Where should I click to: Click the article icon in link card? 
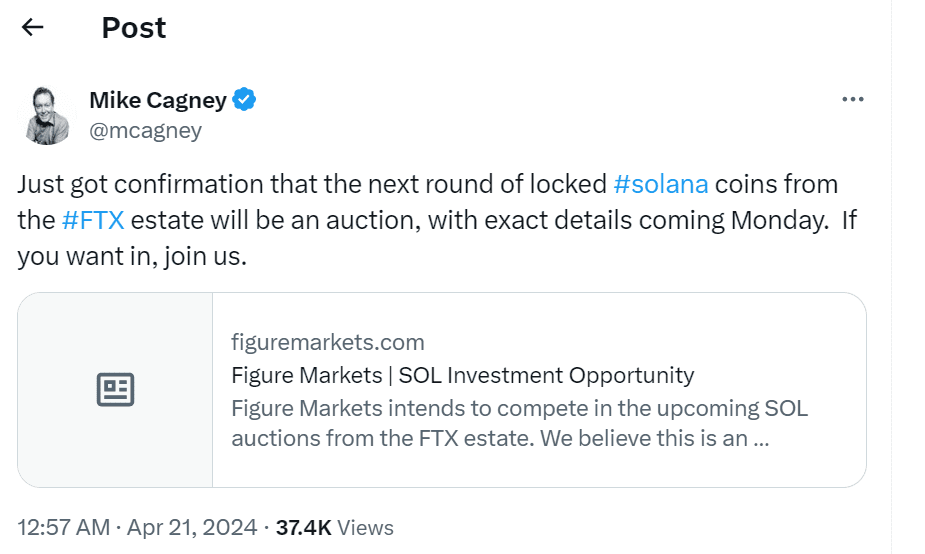pos(115,390)
